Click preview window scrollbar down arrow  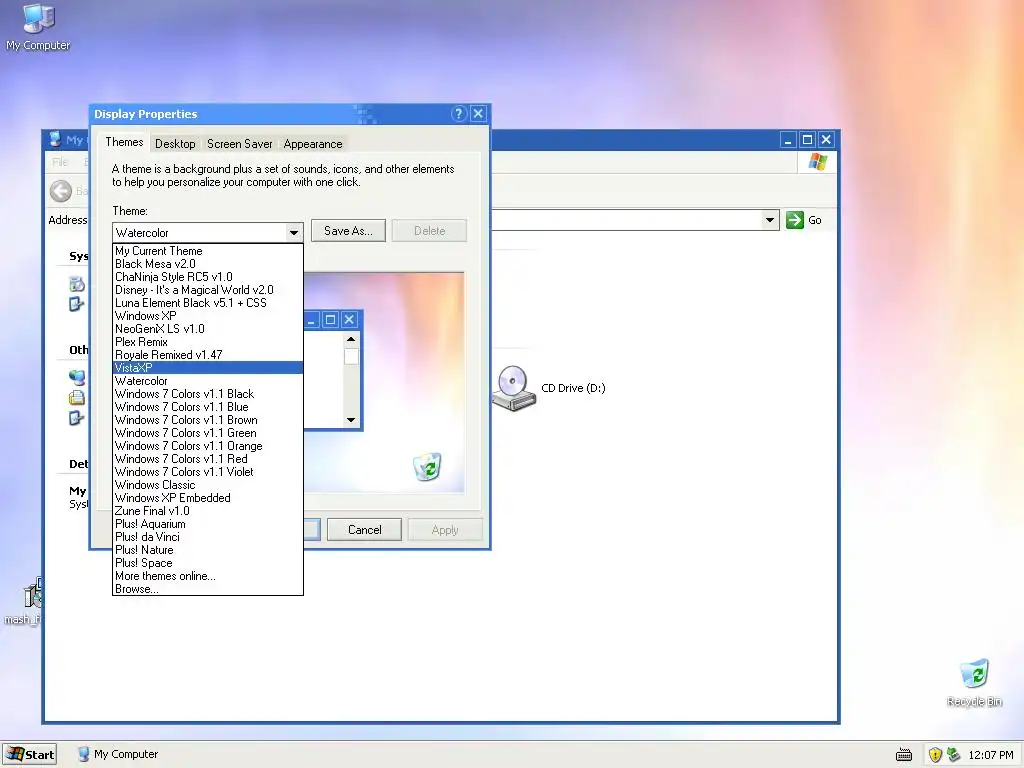click(351, 419)
